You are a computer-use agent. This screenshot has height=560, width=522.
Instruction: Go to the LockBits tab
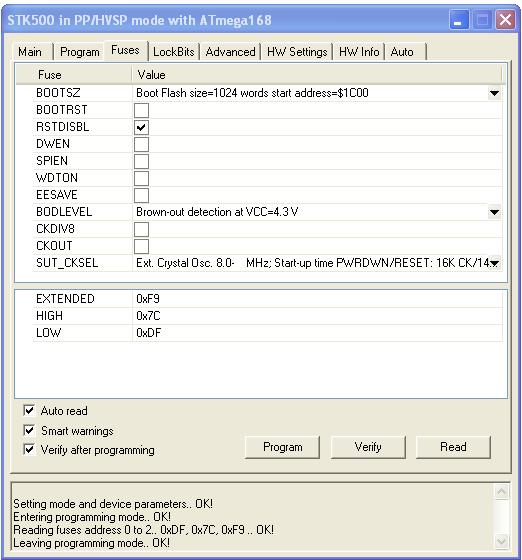coord(174,52)
